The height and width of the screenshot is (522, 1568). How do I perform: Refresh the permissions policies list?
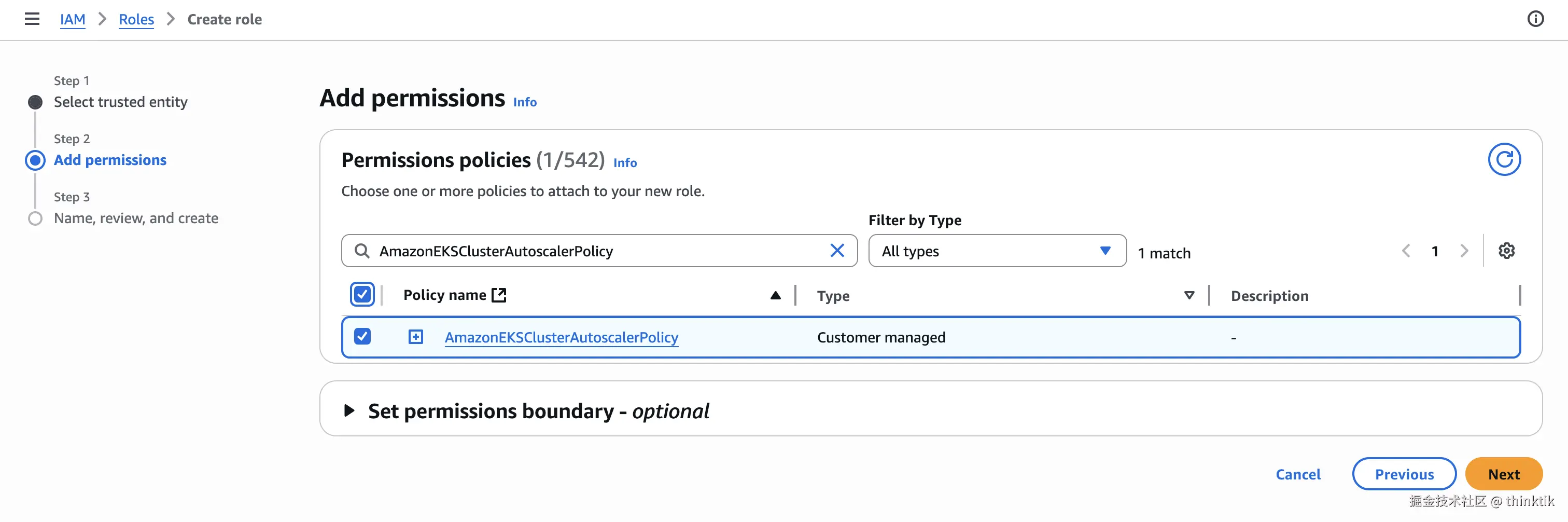pos(1504,160)
